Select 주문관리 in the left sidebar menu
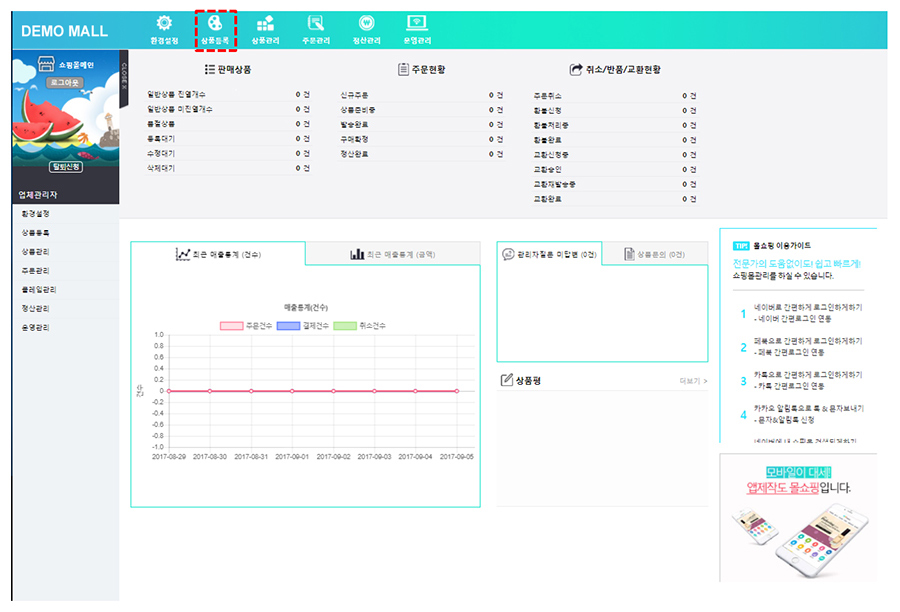The height and width of the screenshot is (612, 900). pyautogui.click(x=36, y=270)
